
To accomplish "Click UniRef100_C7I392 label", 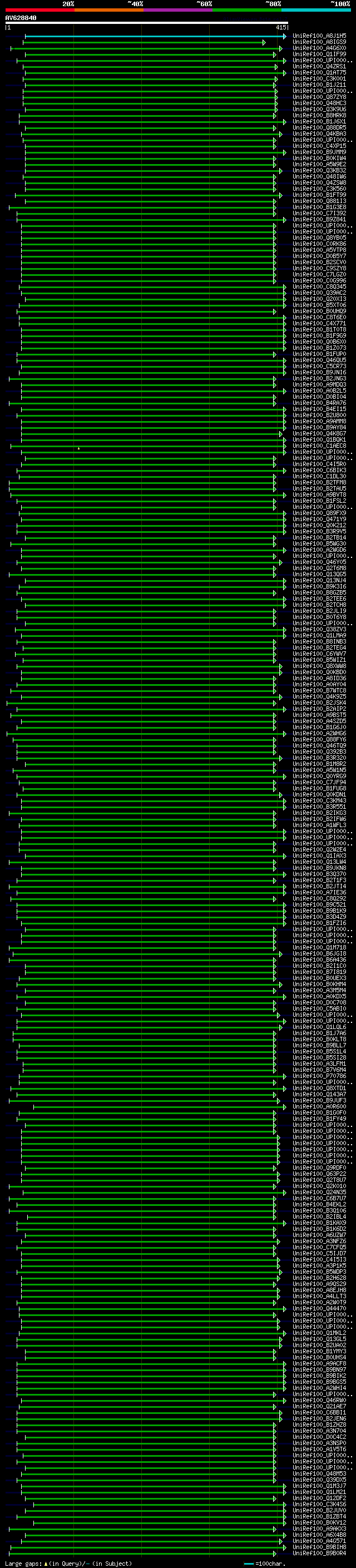I will 319,213.
